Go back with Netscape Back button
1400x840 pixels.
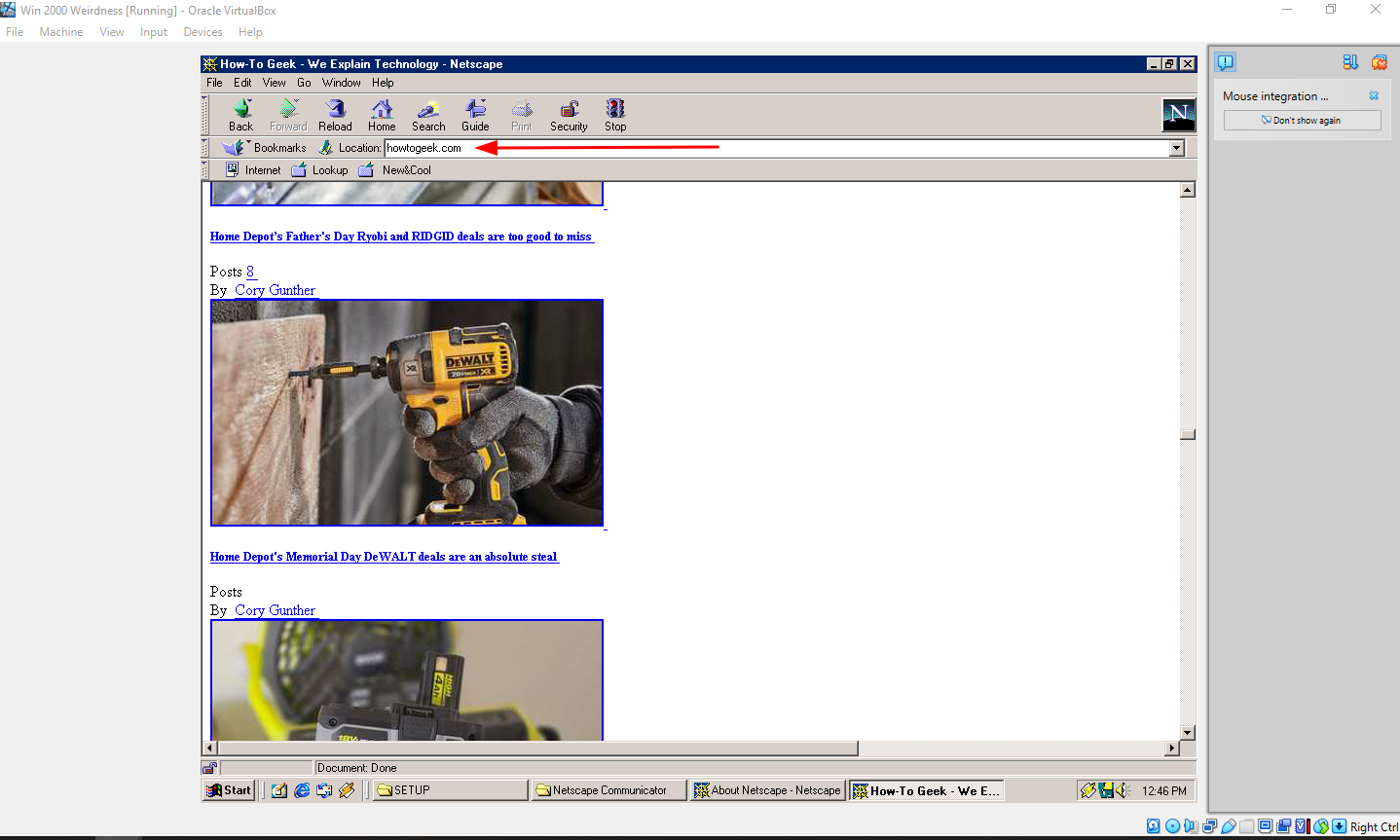(x=241, y=115)
